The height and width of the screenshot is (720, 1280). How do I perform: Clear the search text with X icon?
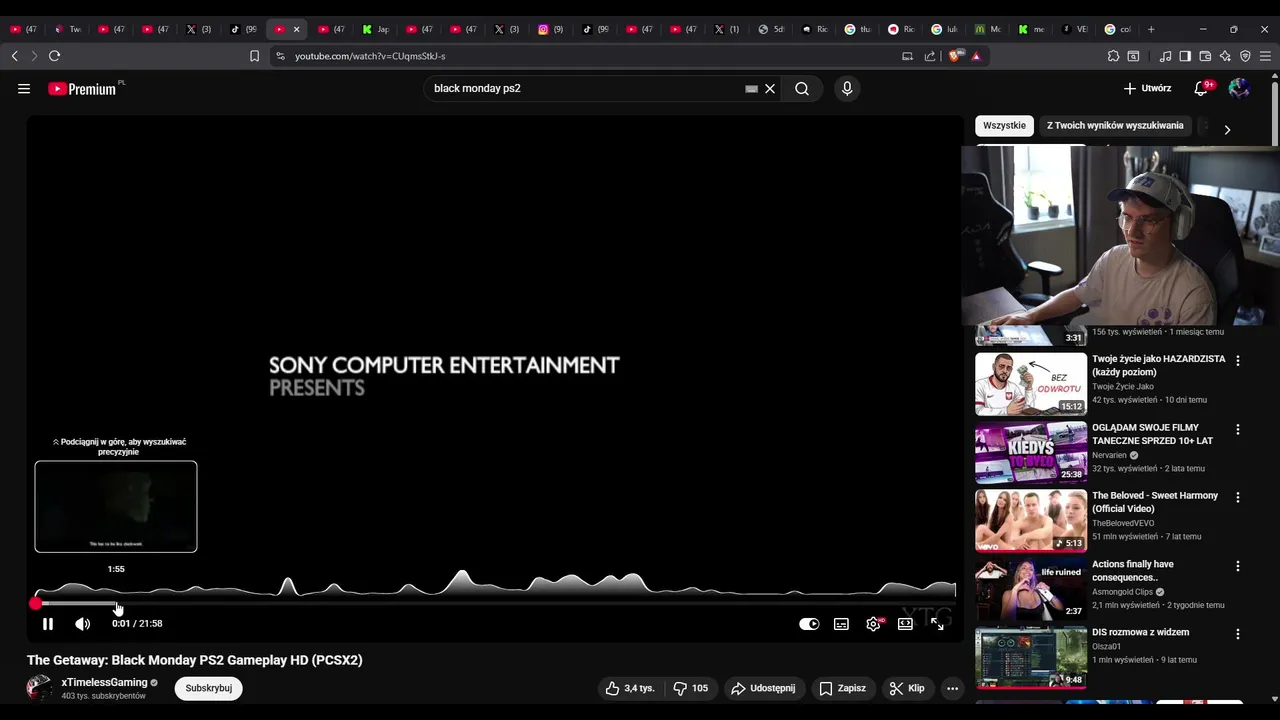click(770, 88)
